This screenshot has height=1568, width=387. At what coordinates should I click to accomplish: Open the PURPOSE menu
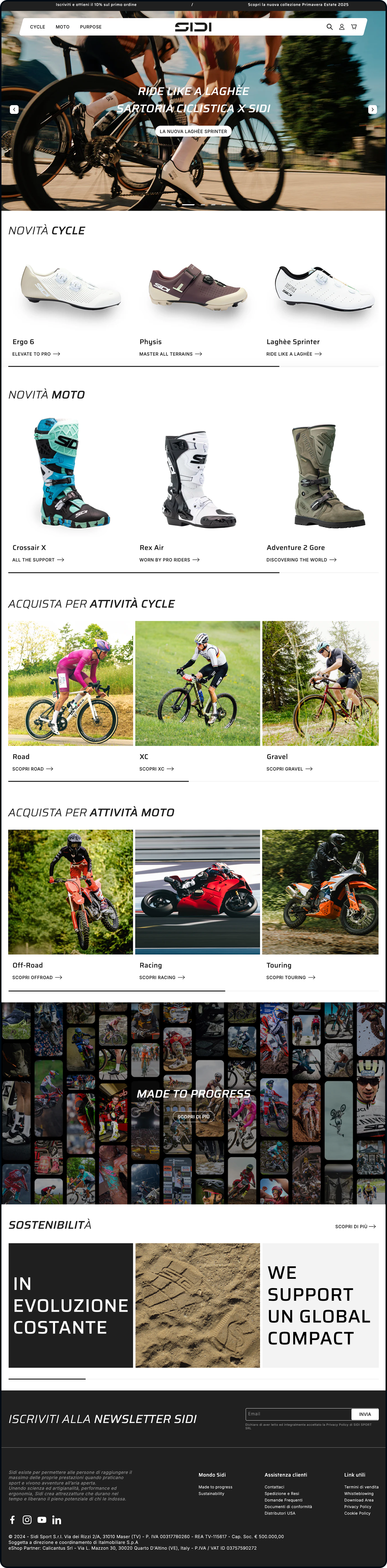tap(91, 27)
